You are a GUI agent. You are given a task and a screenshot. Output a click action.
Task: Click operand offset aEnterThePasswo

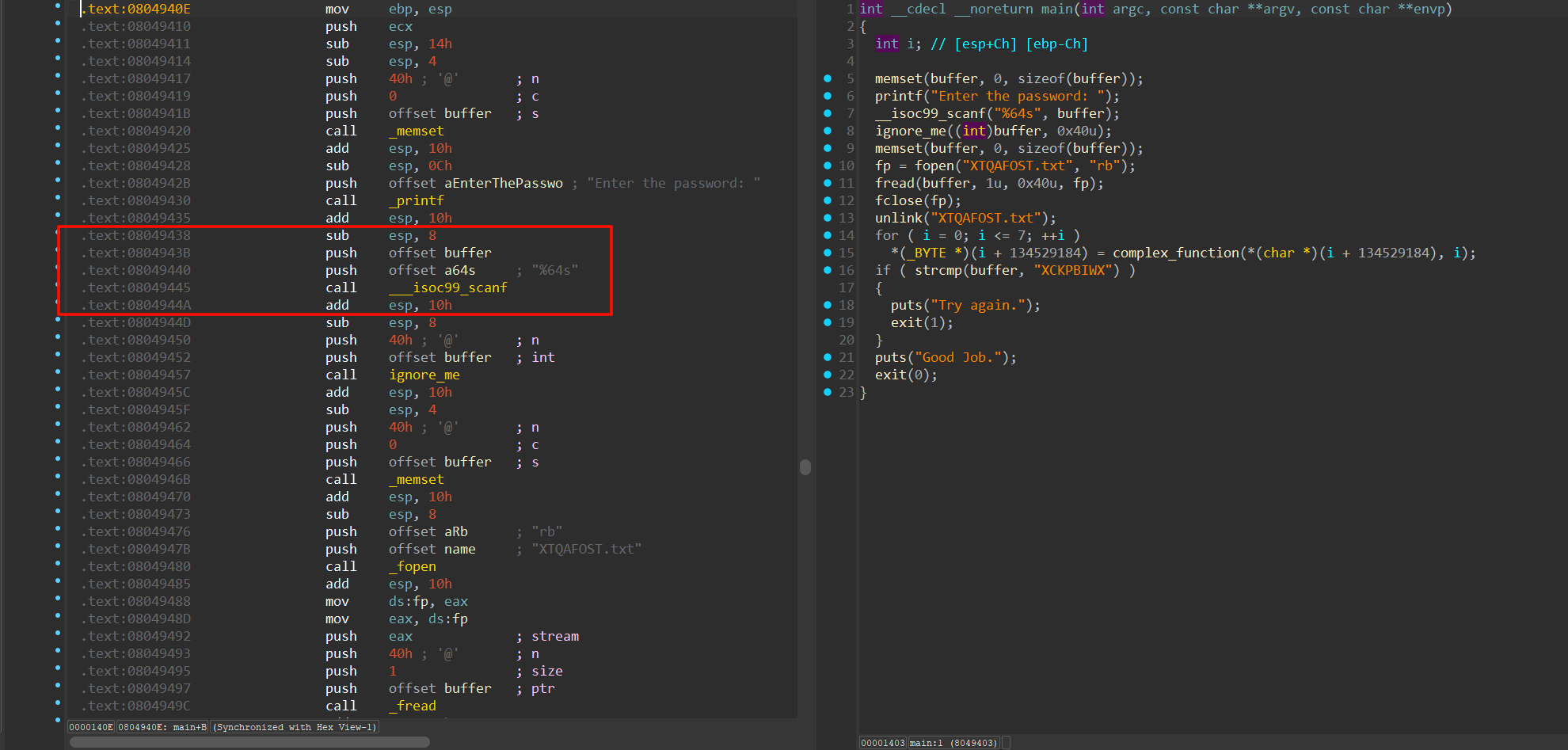(x=476, y=183)
